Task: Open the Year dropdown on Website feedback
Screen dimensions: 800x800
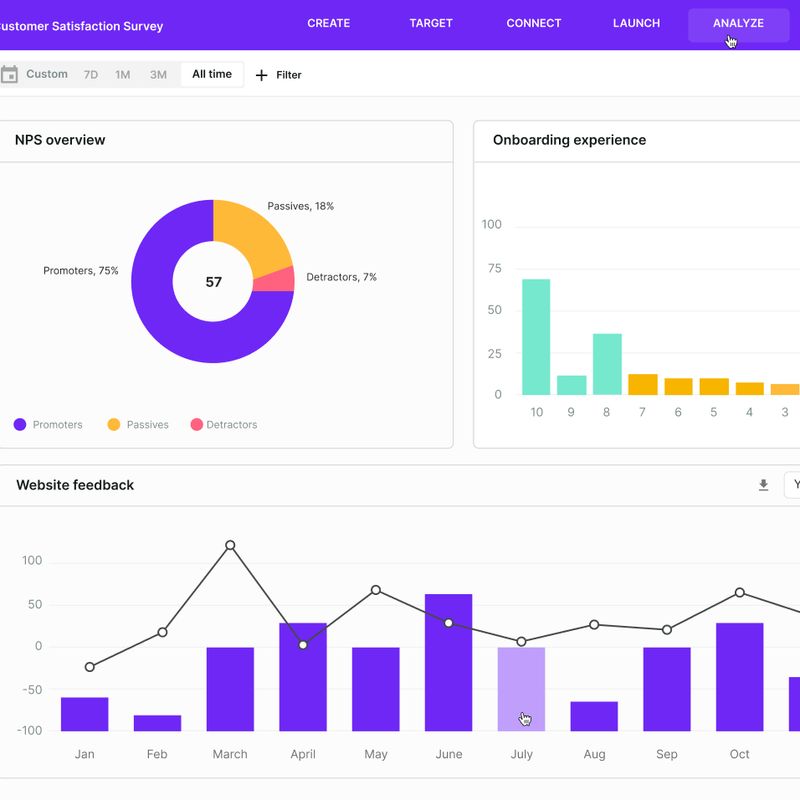Action: click(x=795, y=484)
